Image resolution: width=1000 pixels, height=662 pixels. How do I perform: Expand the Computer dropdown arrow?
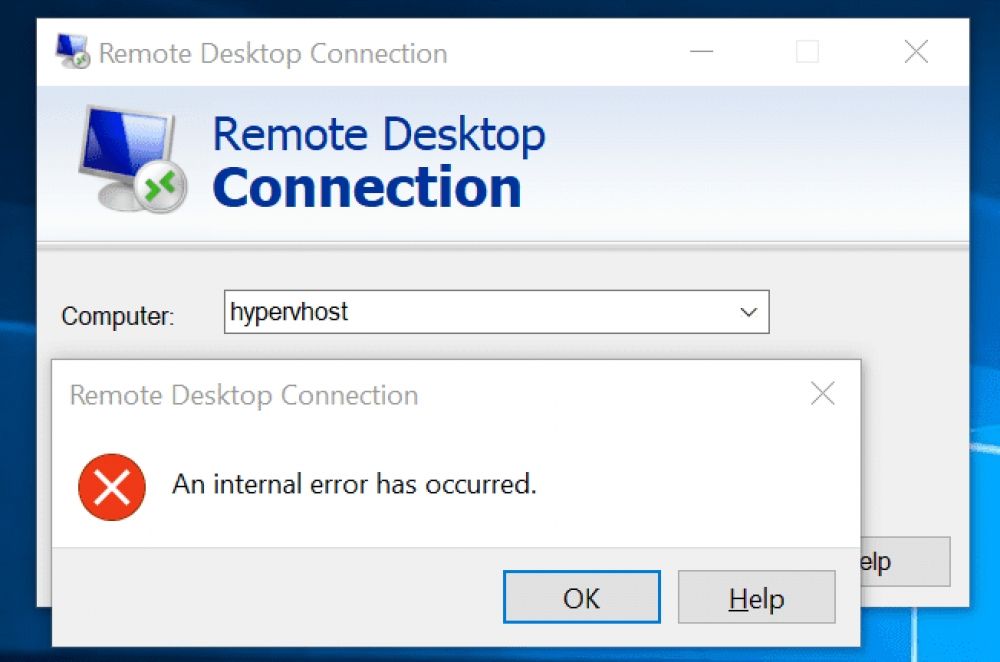748,312
